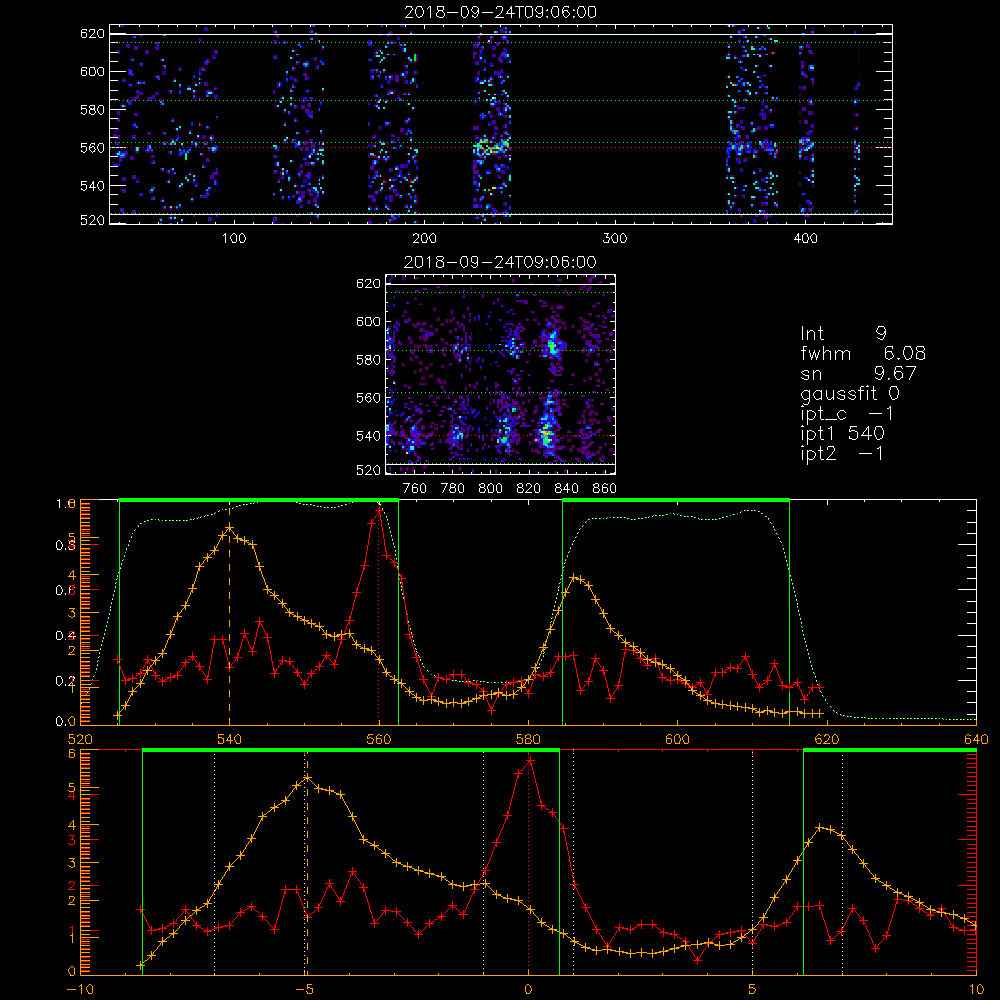
Task: Click the orange peak at 540 in profile plot
Action: click(x=230, y=528)
